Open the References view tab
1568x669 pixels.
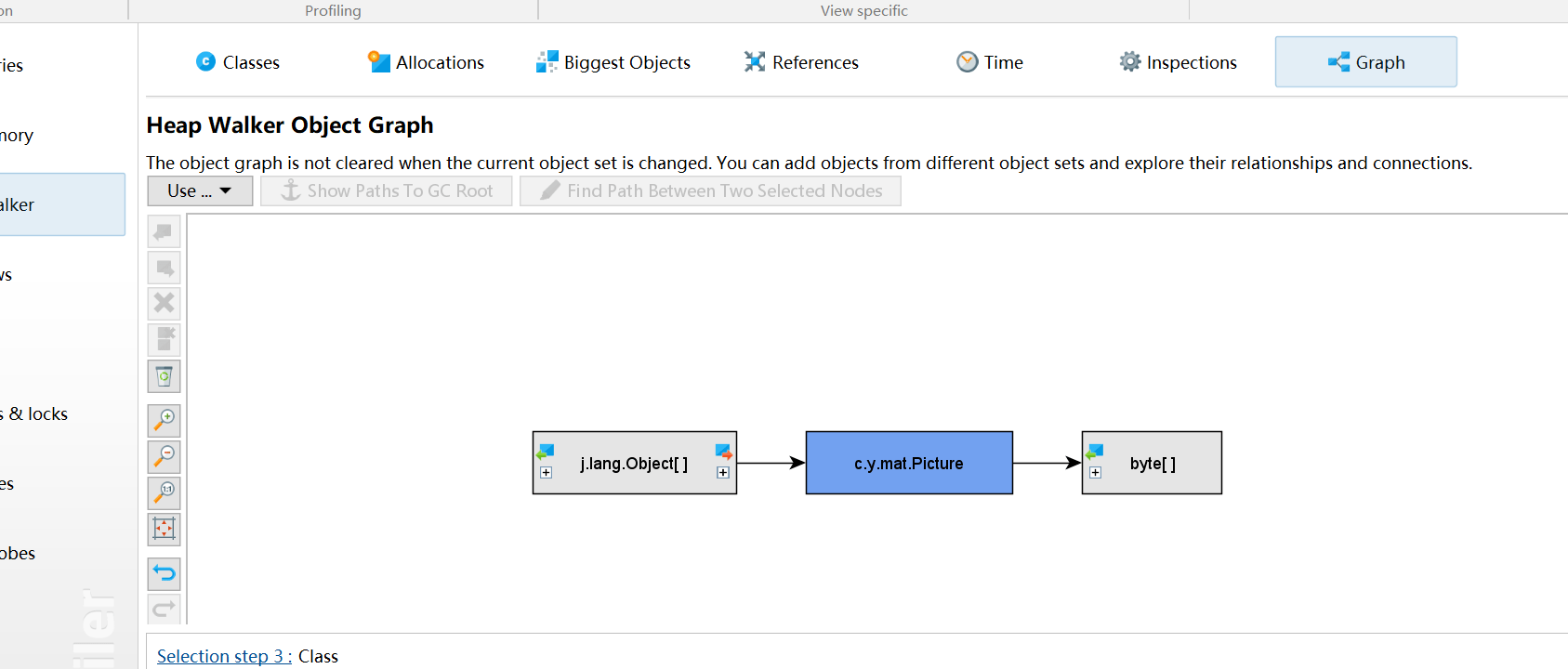pos(801,62)
